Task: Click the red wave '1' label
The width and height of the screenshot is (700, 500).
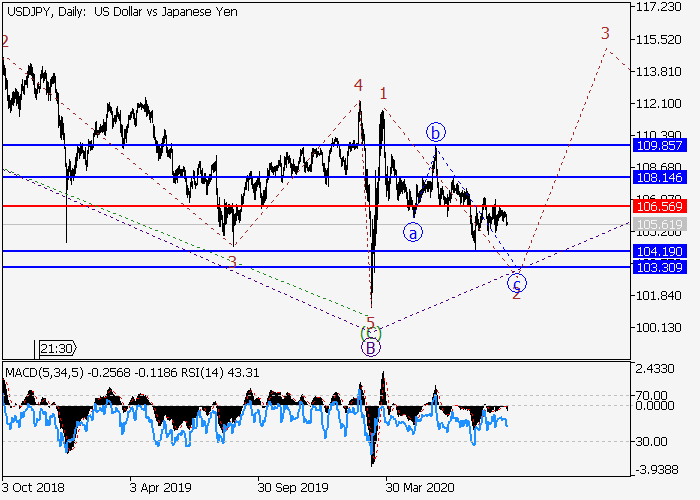Action: [383, 93]
